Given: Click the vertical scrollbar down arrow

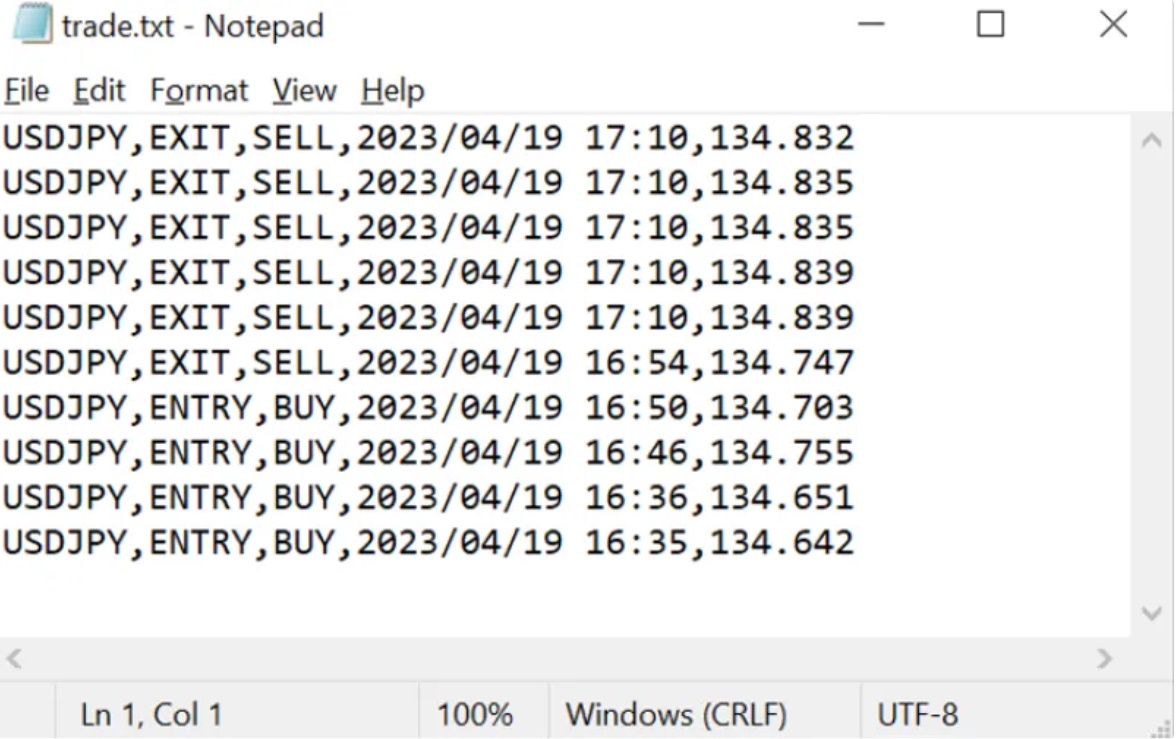Looking at the screenshot, I should [x=1150, y=614].
